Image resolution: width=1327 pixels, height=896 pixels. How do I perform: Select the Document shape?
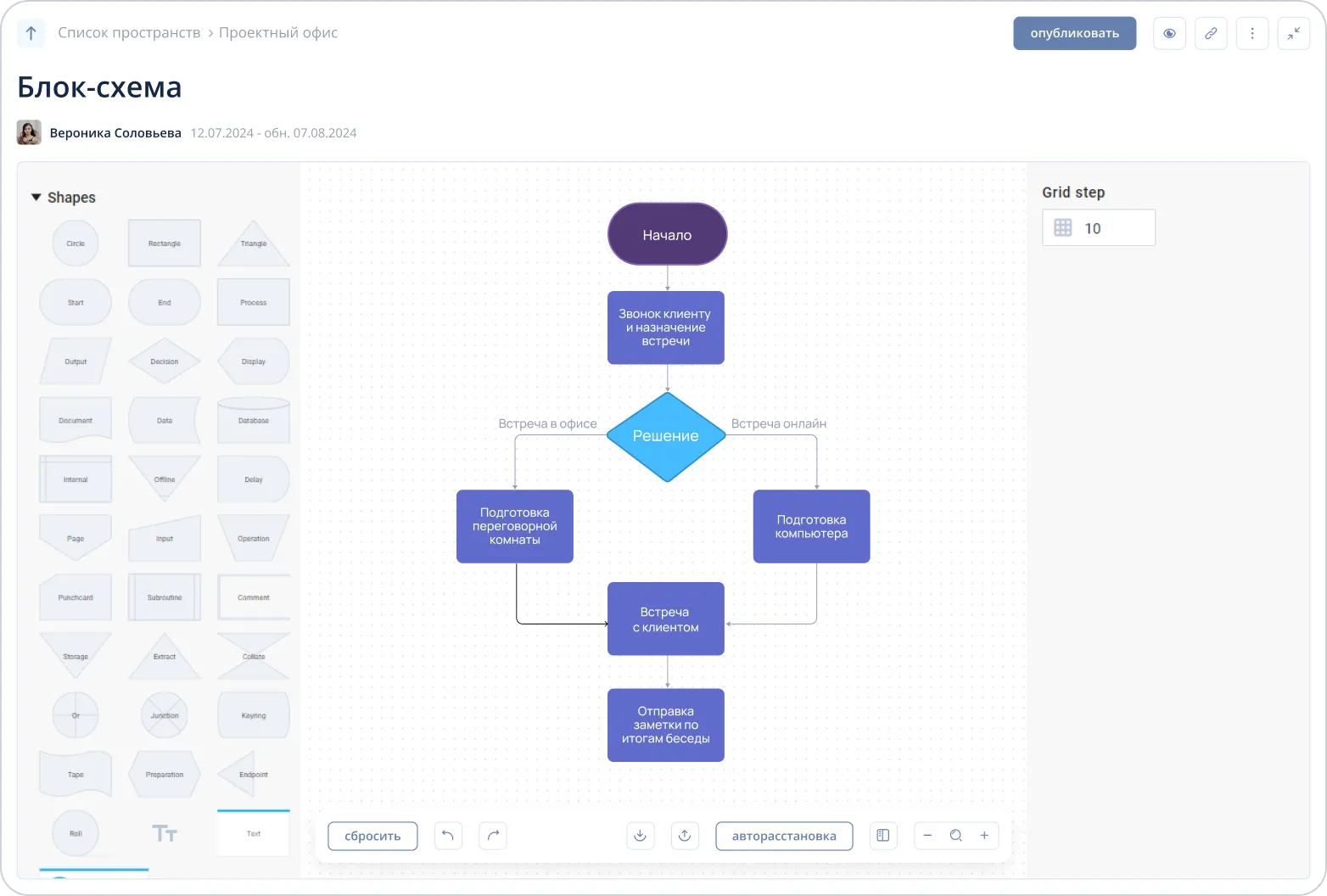[76, 420]
